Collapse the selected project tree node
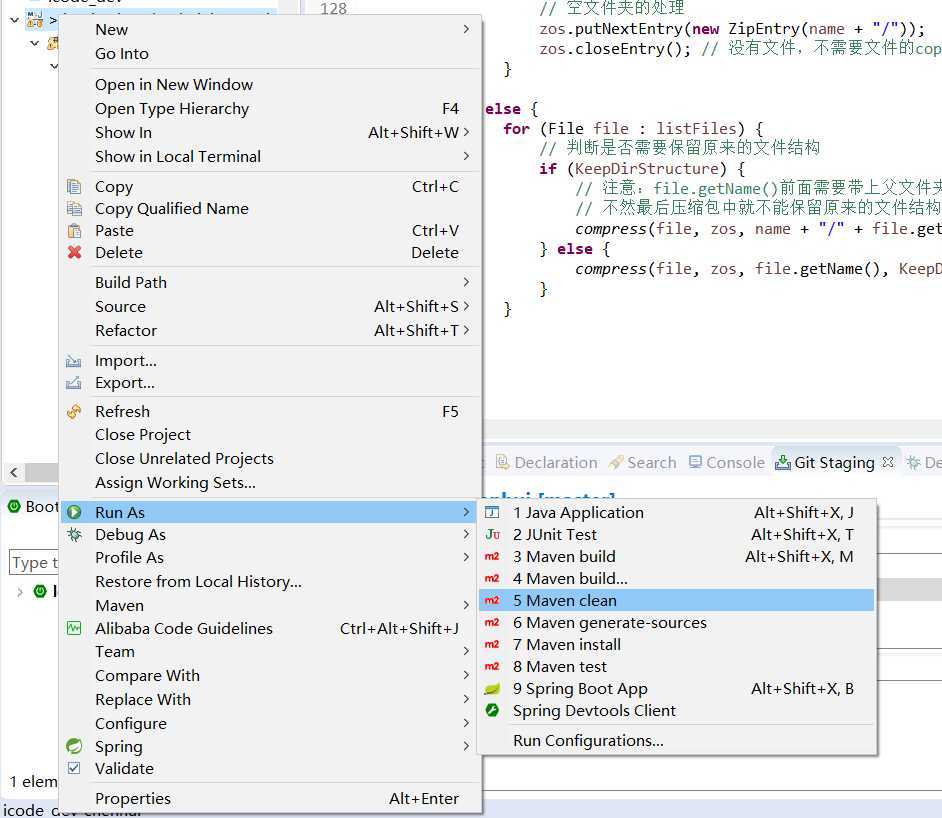This screenshot has width=942, height=818. pos(14,20)
